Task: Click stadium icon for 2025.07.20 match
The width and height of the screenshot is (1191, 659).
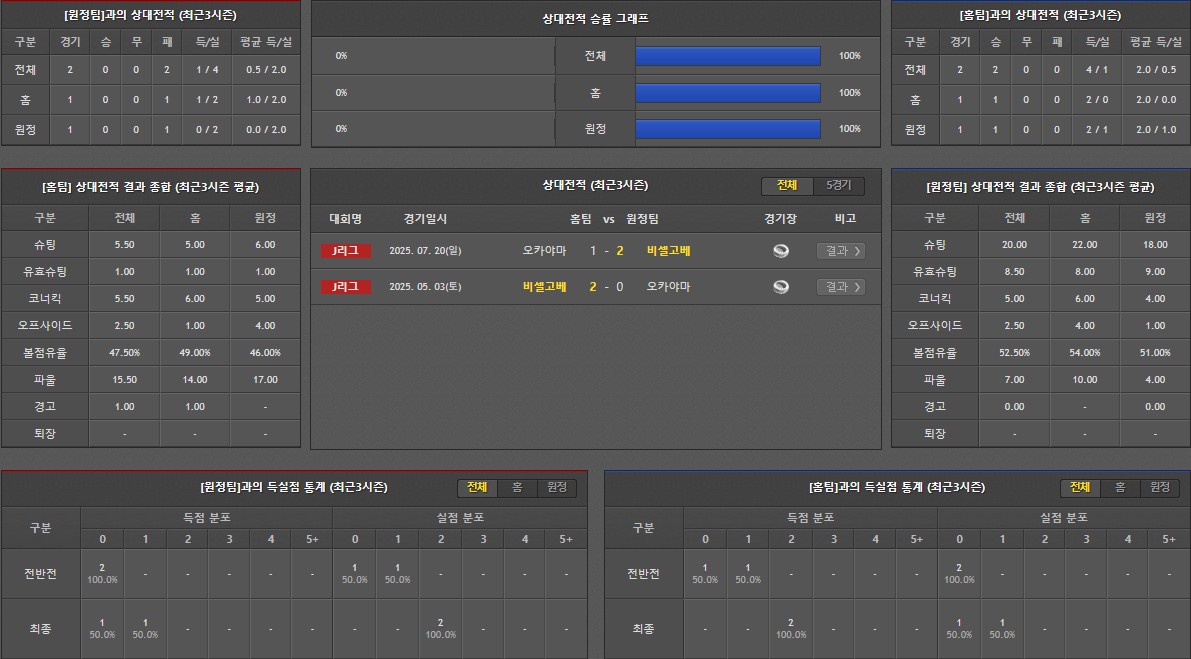Action: pos(781,251)
